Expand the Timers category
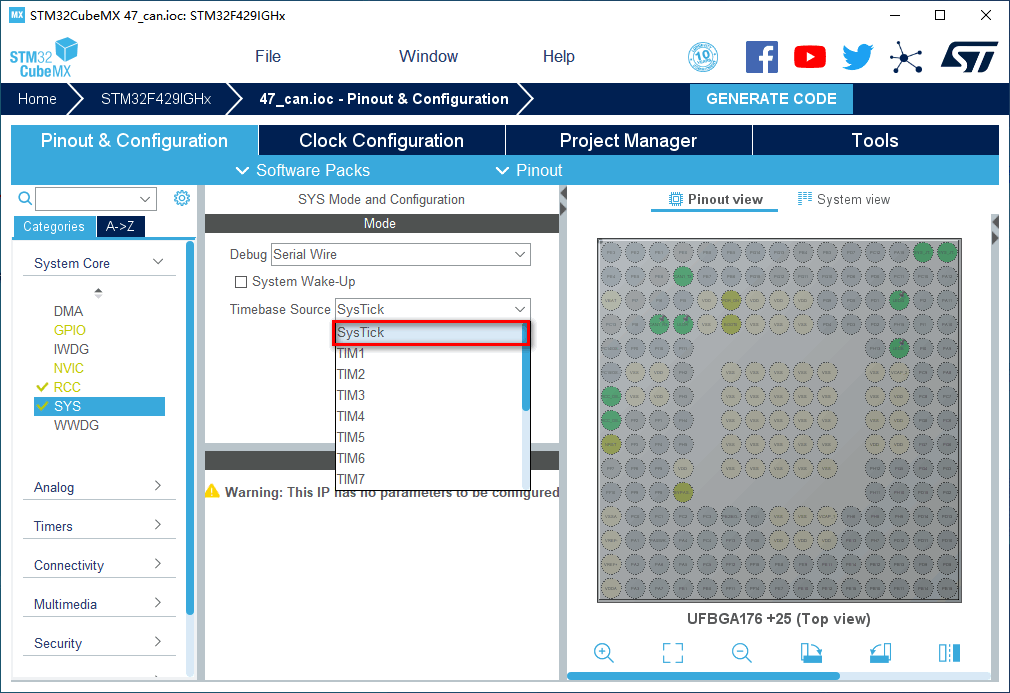Viewport: 1010px width, 693px height. click(x=98, y=526)
